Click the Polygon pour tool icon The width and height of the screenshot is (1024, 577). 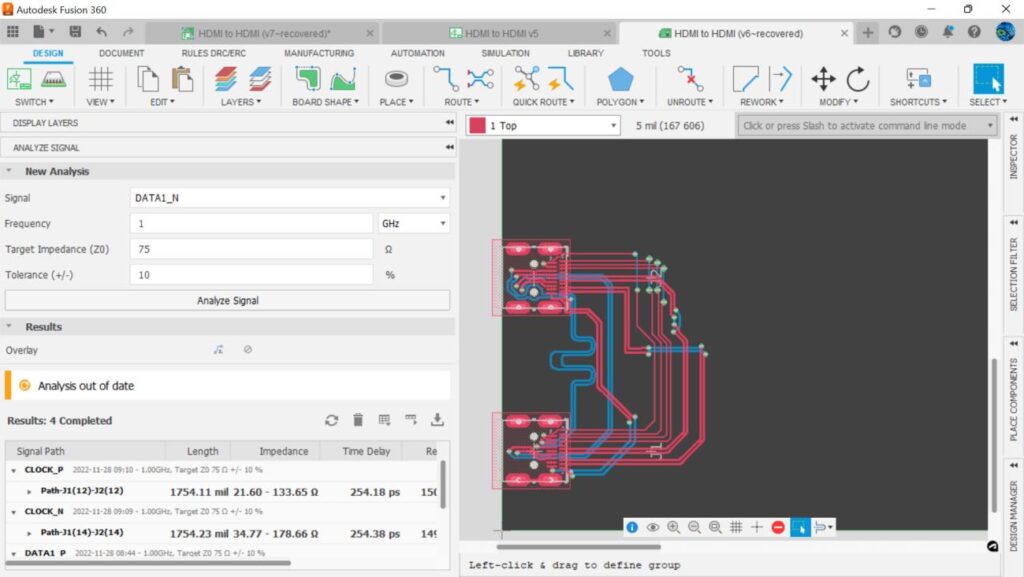[x=621, y=80]
